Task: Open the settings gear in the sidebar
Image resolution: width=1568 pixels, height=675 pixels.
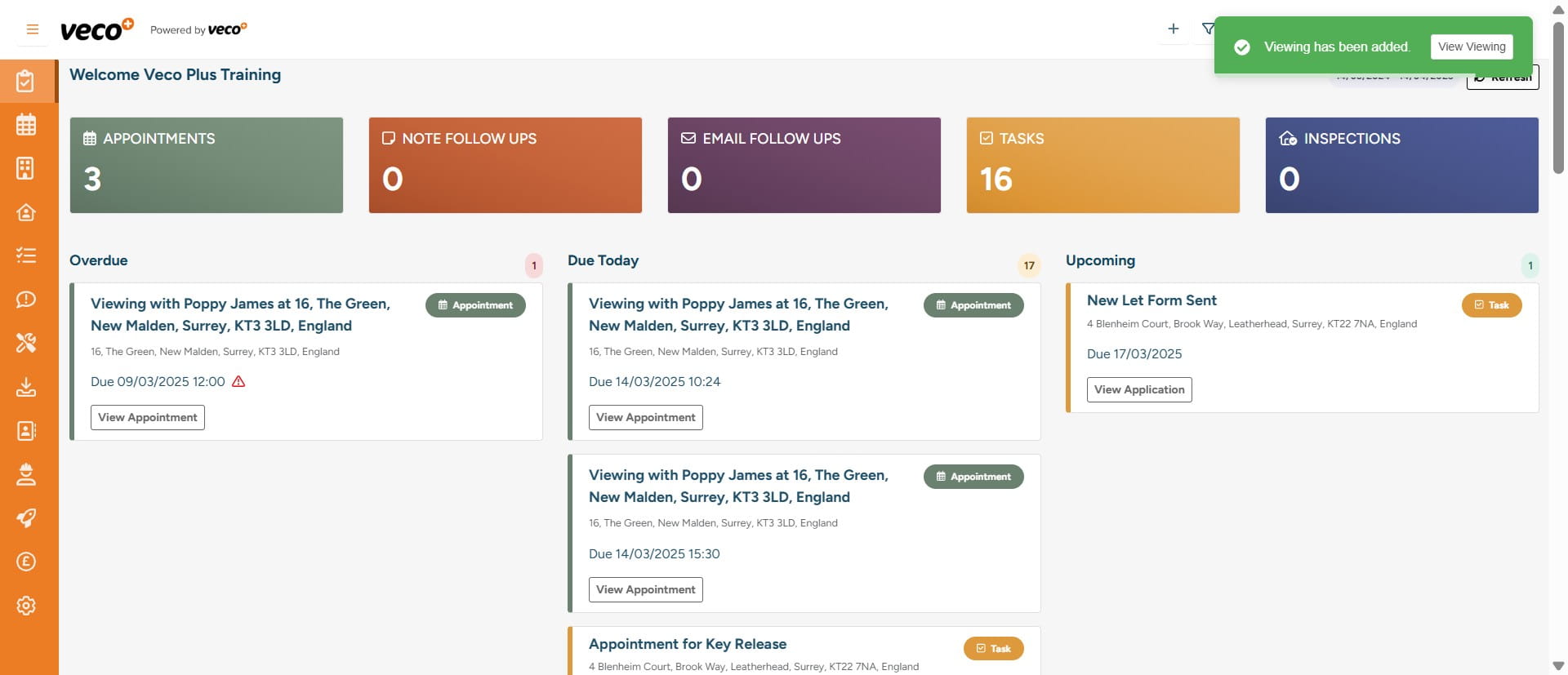Action: point(26,606)
